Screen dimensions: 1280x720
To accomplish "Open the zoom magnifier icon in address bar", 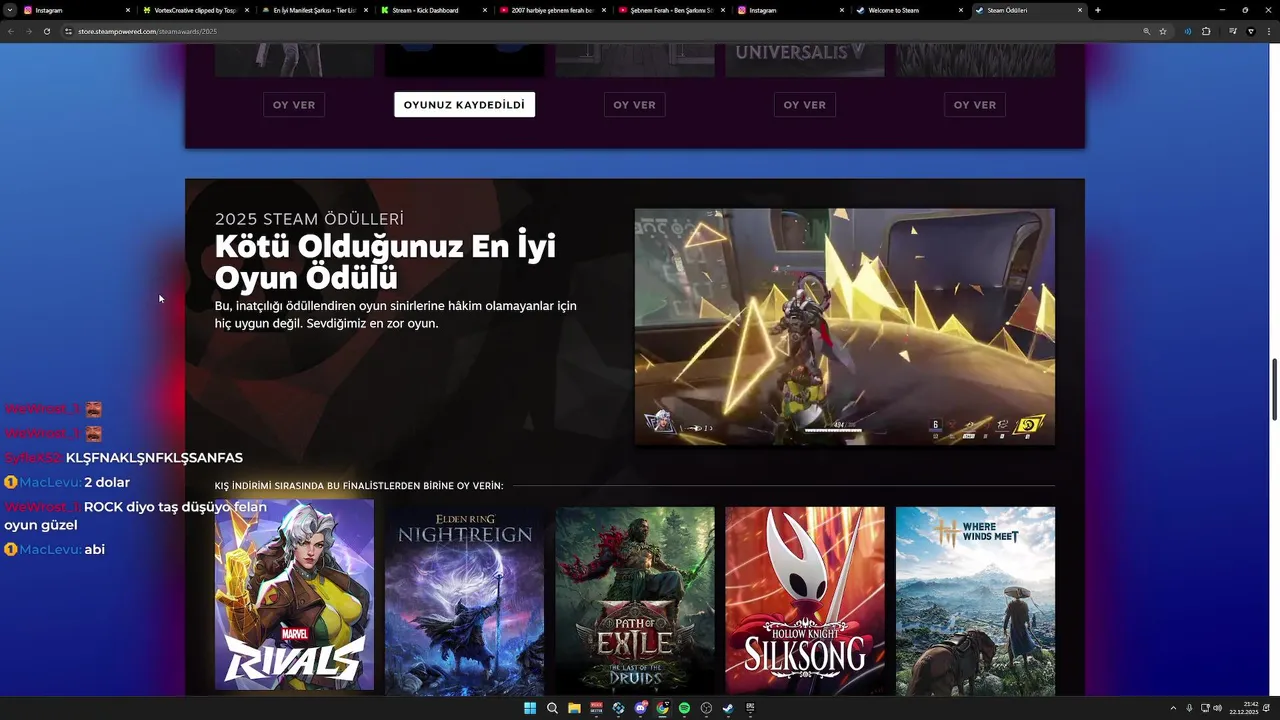I will (x=1147, y=31).
